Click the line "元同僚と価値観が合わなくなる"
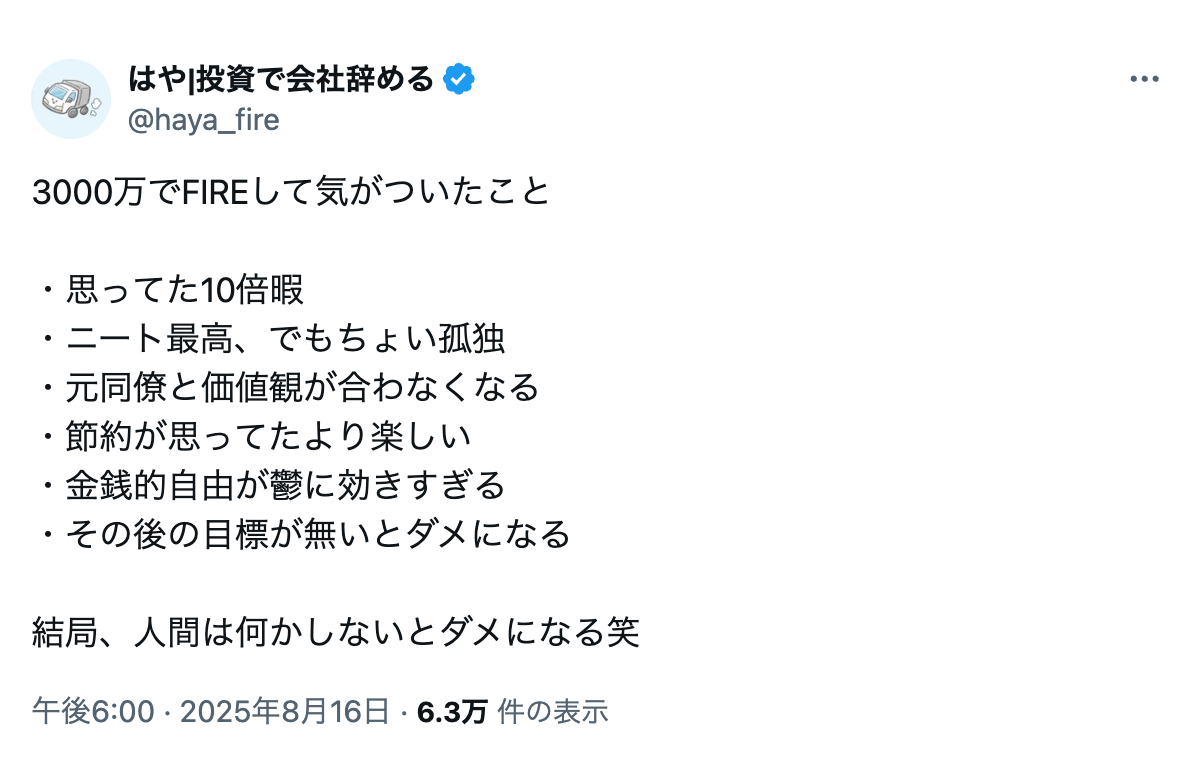This screenshot has height=765, width=1194. [302, 387]
